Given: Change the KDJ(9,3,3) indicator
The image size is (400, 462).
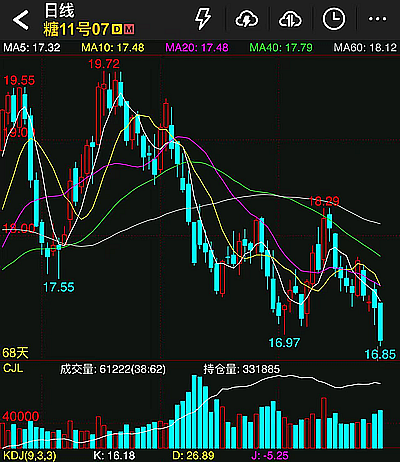Looking at the screenshot, I should tap(30, 456).
